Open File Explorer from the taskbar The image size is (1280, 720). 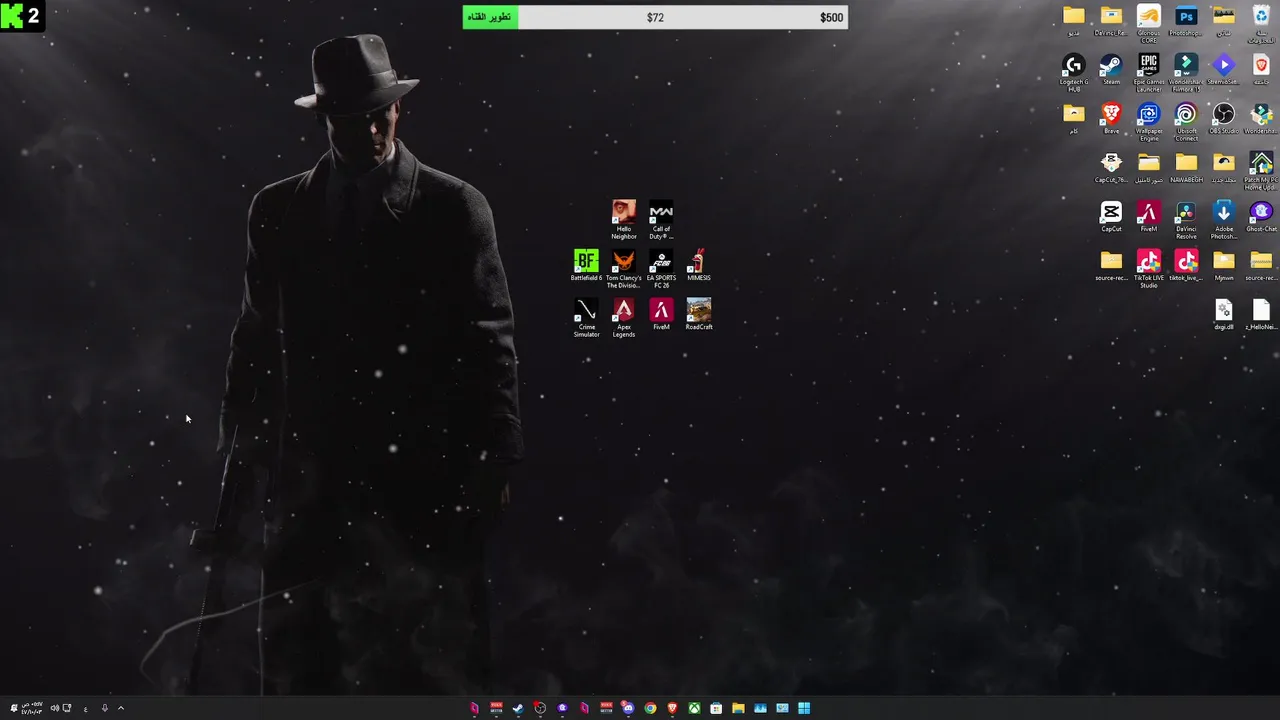(738, 708)
